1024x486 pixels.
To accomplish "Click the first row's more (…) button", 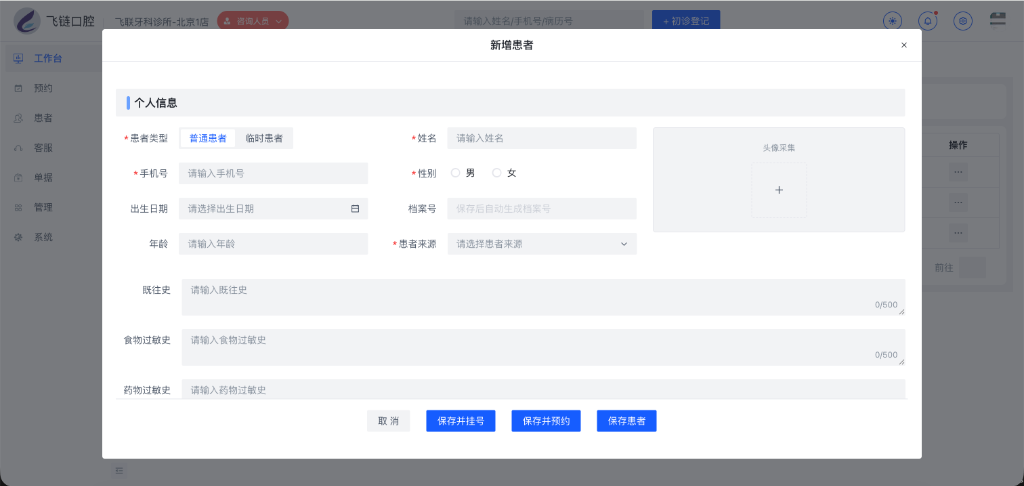I will click(x=958, y=172).
